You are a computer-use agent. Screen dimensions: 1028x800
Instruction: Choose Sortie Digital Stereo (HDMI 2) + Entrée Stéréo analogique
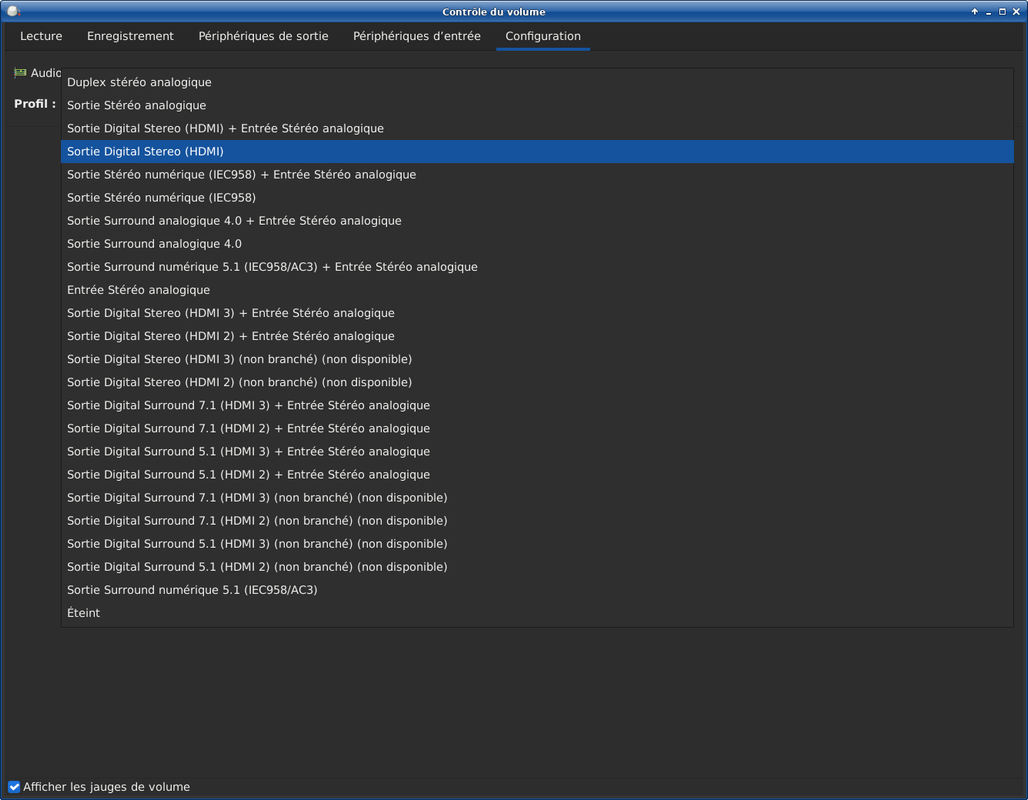(x=537, y=336)
